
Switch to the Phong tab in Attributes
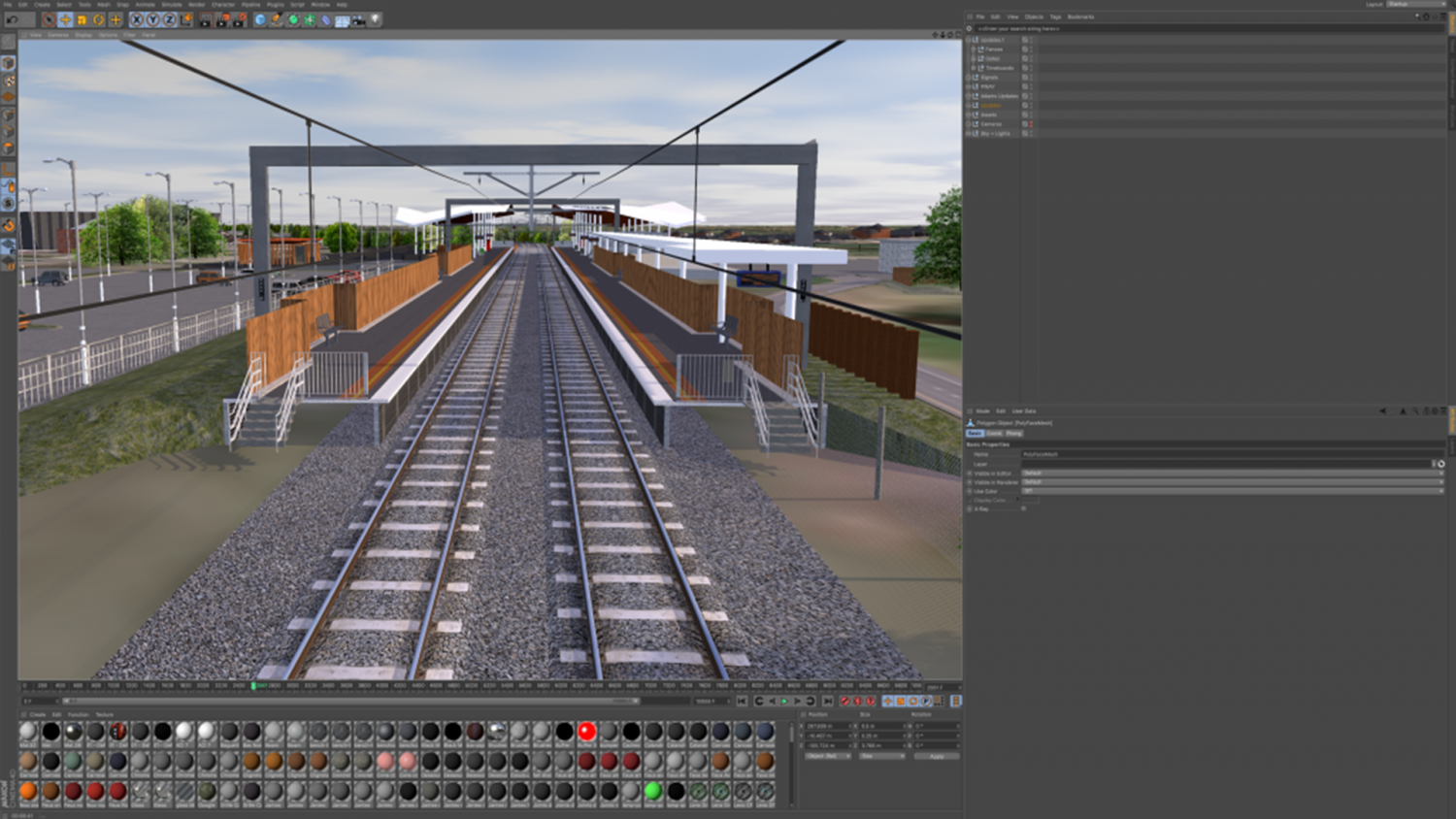pyautogui.click(x=1014, y=433)
